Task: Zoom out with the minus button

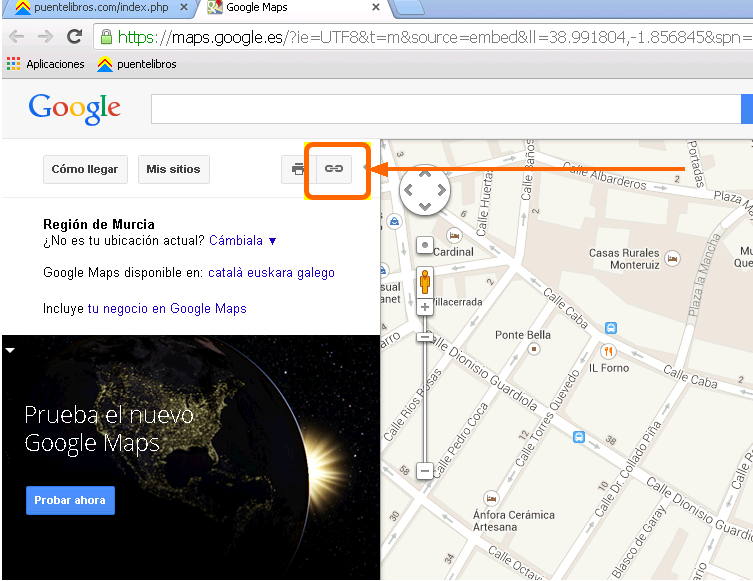Action: coord(425,471)
